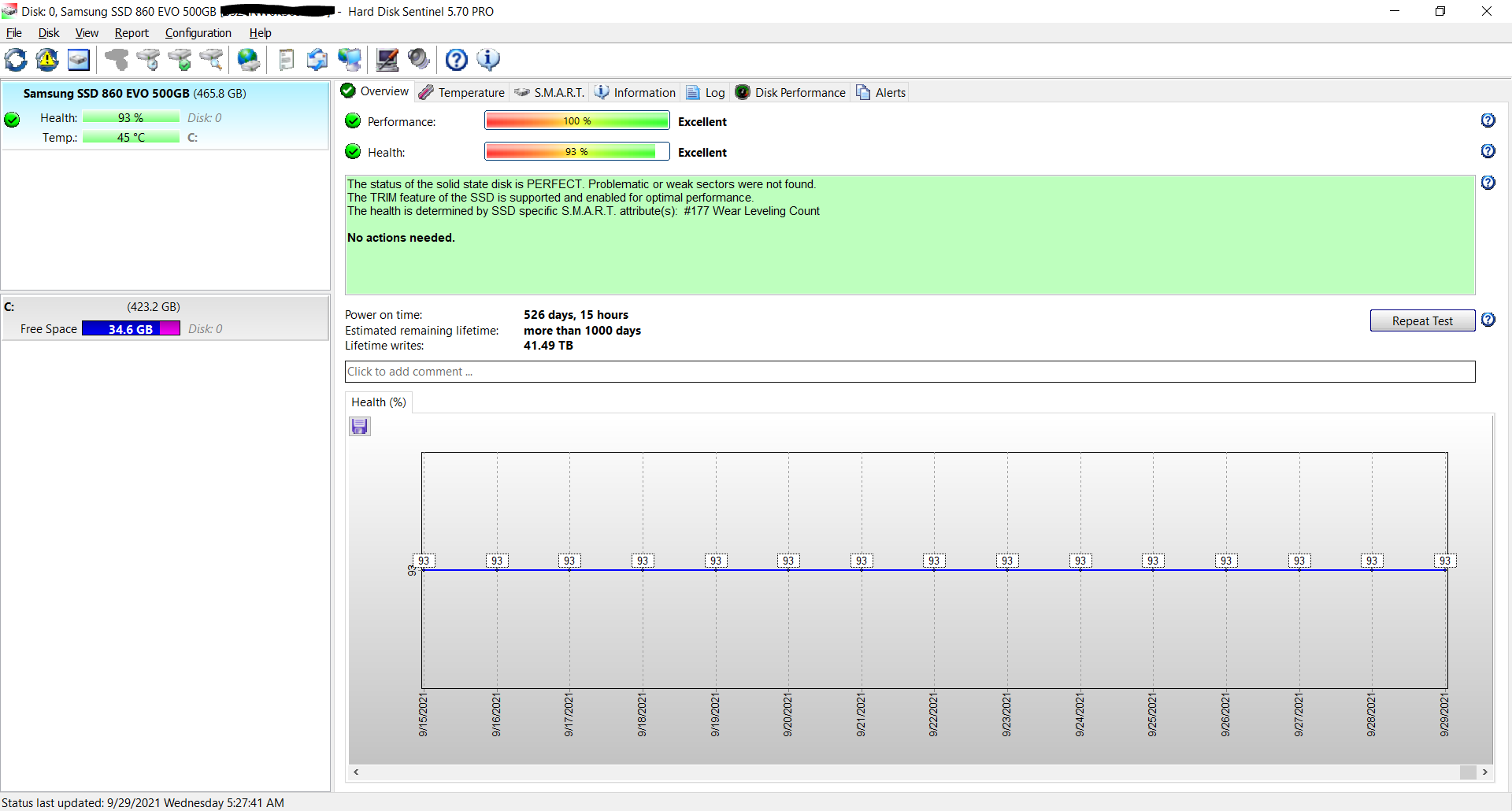The height and width of the screenshot is (811, 1512).
Task: Switch to the Disk Performance tab
Action: pyautogui.click(x=791, y=92)
